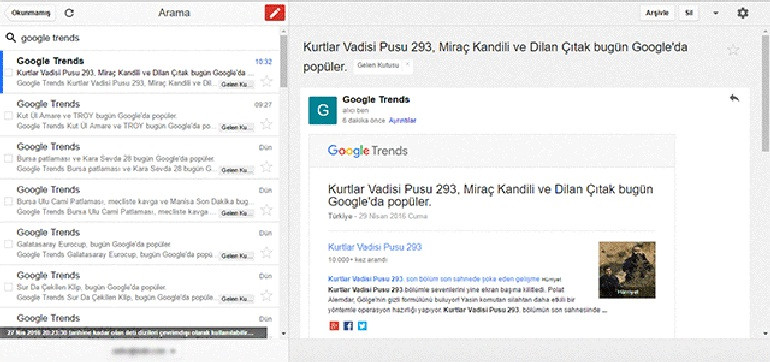
Task: Open the 09:27 Kut Ül Amare email
Action: (140, 114)
